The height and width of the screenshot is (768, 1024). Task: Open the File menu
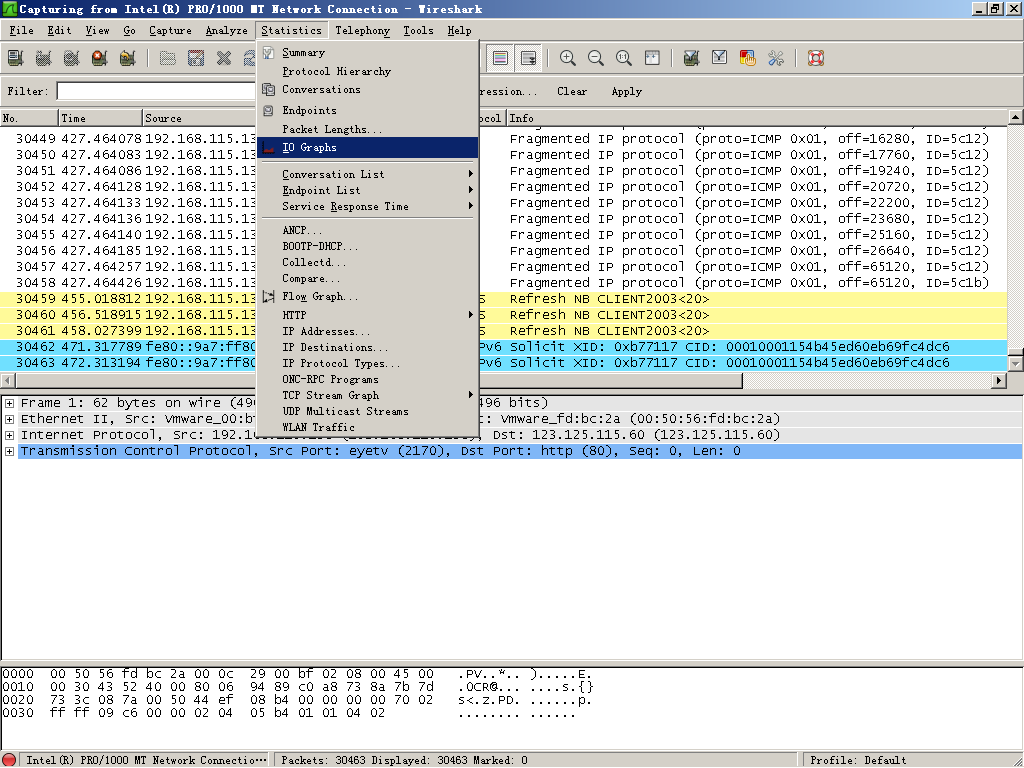click(21, 31)
